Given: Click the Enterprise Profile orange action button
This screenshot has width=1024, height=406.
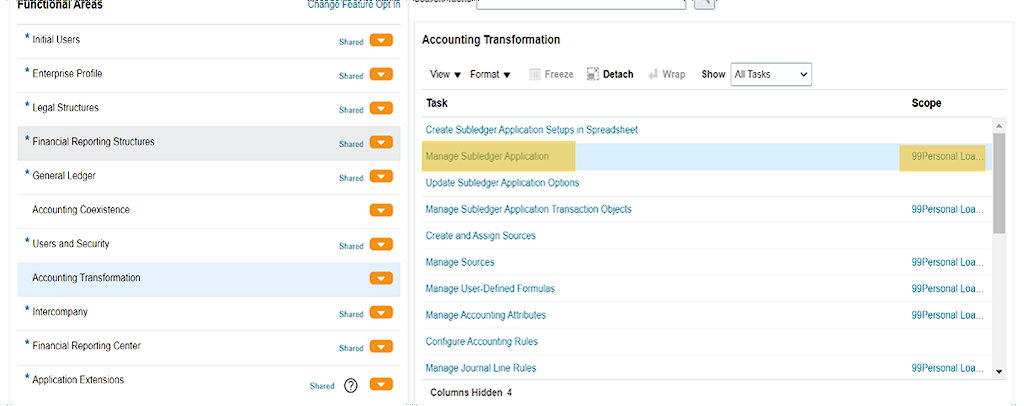Looking at the screenshot, I should pos(381,75).
